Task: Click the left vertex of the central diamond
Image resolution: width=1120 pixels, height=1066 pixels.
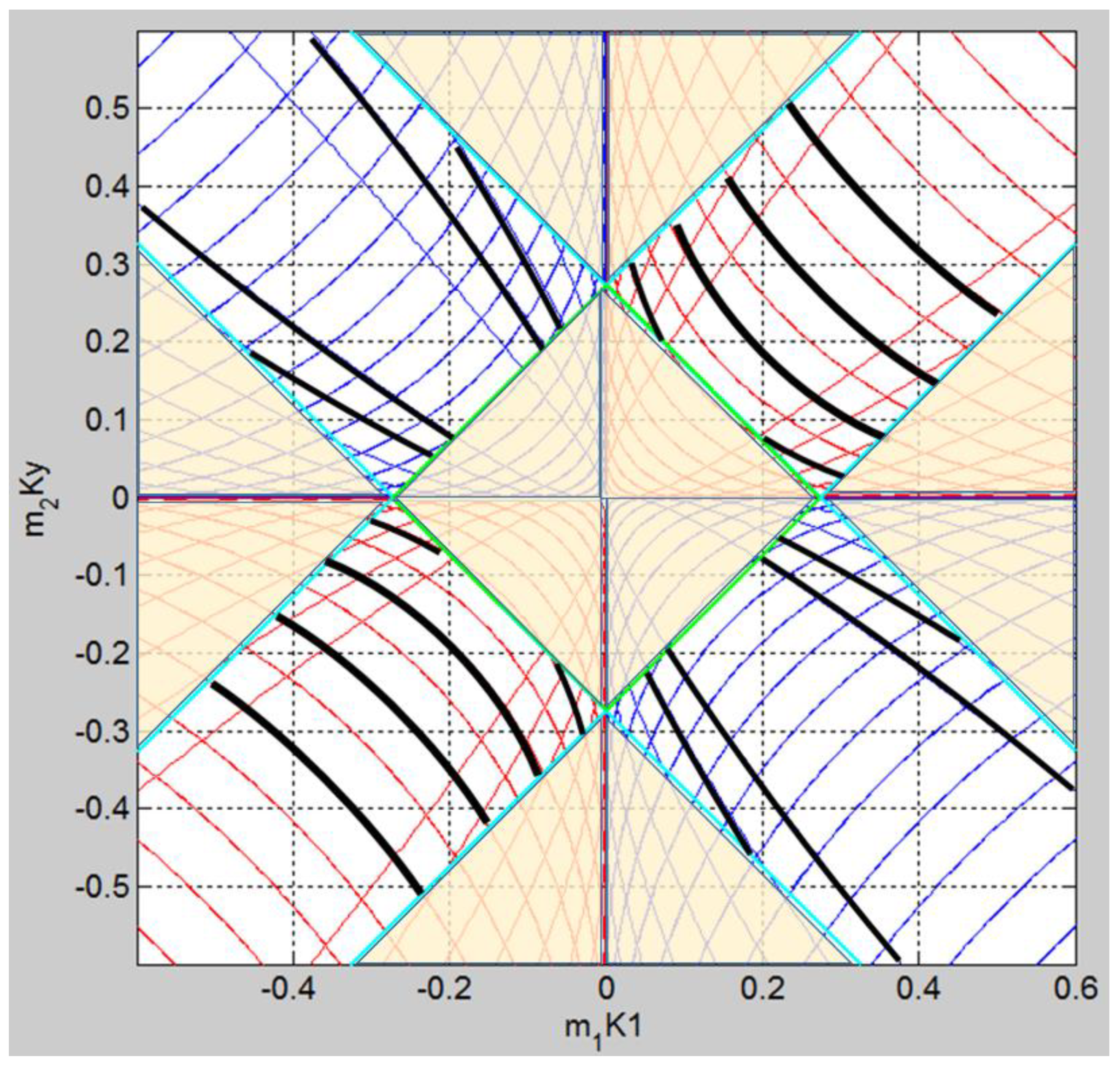Action: coord(393,498)
